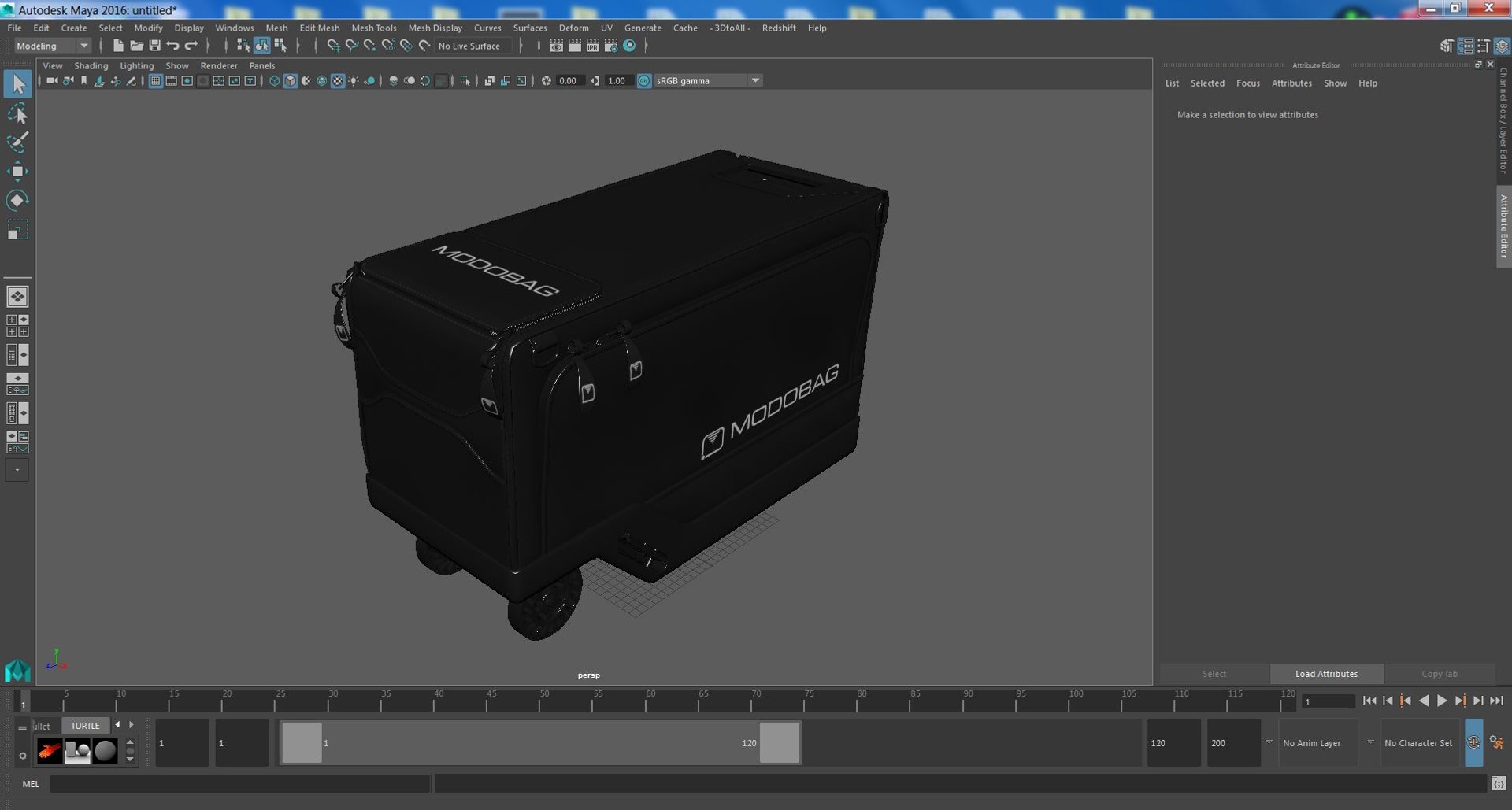Image resolution: width=1512 pixels, height=810 pixels.
Task: Switch to the TURTLE shelf tab
Action: (x=85, y=725)
